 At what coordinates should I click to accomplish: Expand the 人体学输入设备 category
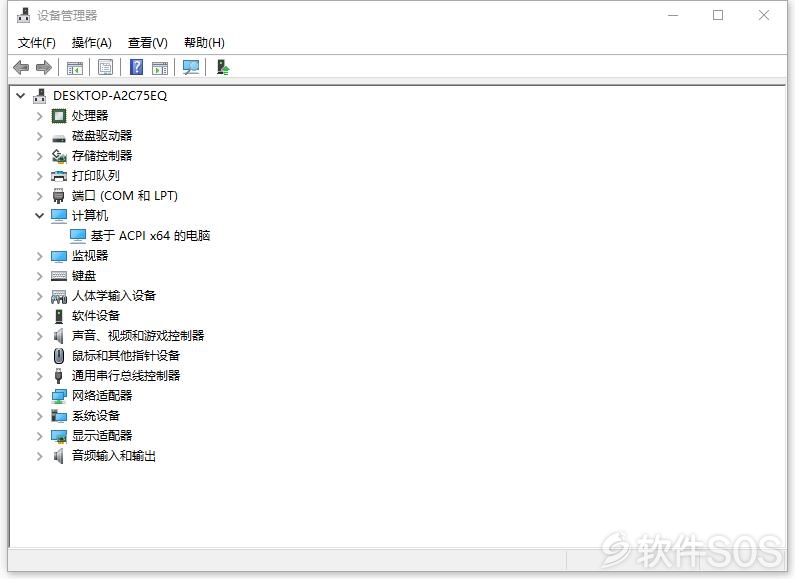(x=40, y=296)
